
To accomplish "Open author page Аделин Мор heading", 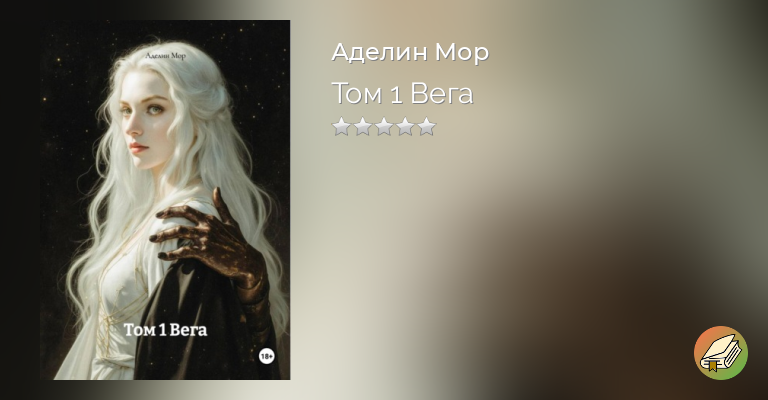I will click(x=410, y=51).
